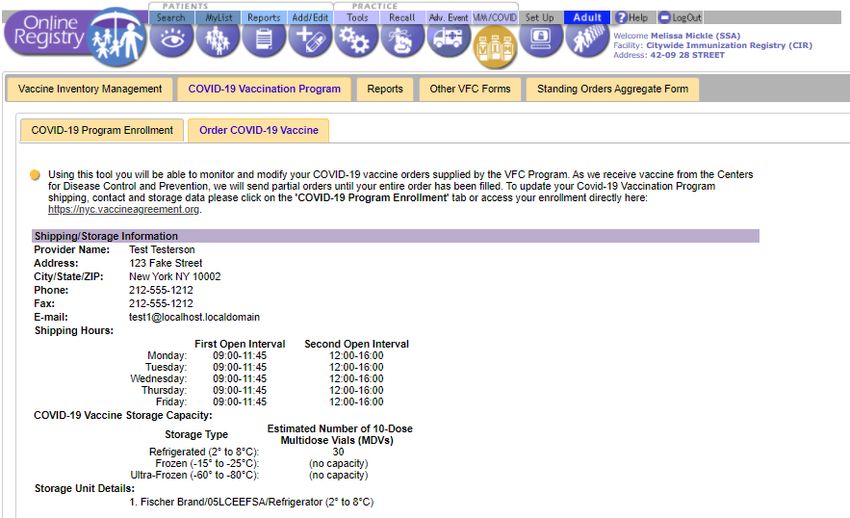Click Tuesday's first interval 09:00-11:45
850x518 pixels.
240,367
